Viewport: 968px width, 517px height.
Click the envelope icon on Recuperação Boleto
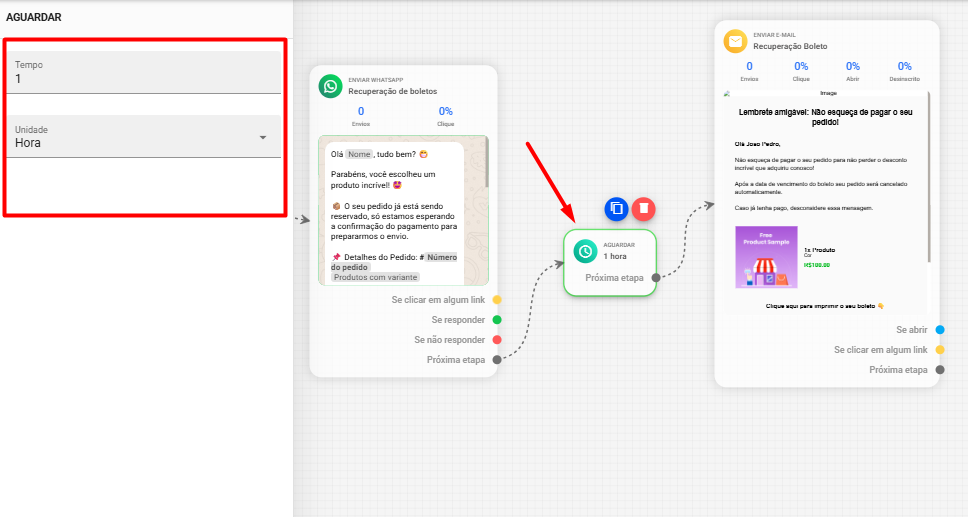click(736, 41)
